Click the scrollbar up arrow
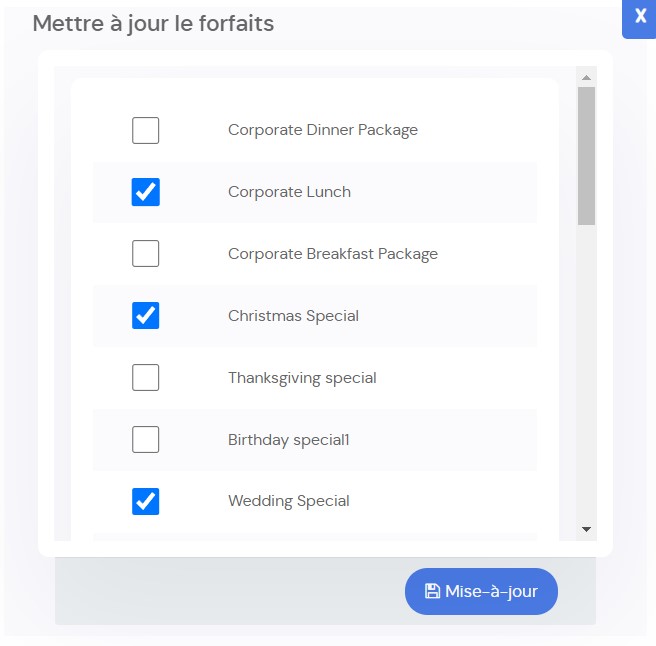This screenshot has width=656, height=646. [x=587, y=77]
